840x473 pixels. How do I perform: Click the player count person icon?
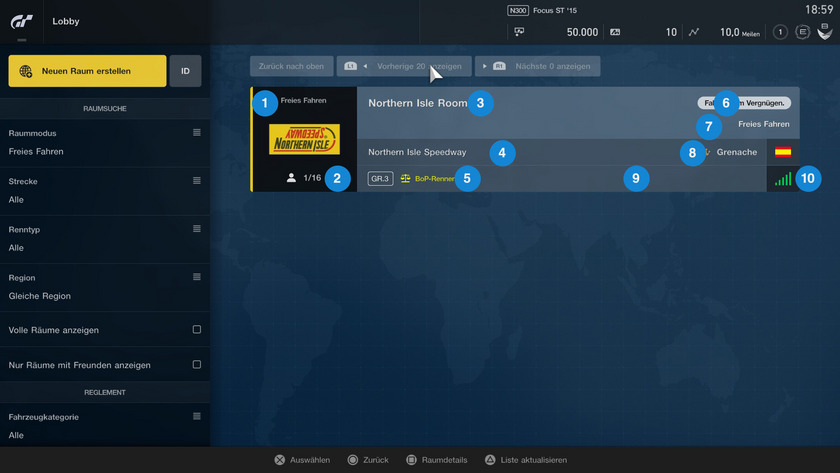click(x=291, y=178)
